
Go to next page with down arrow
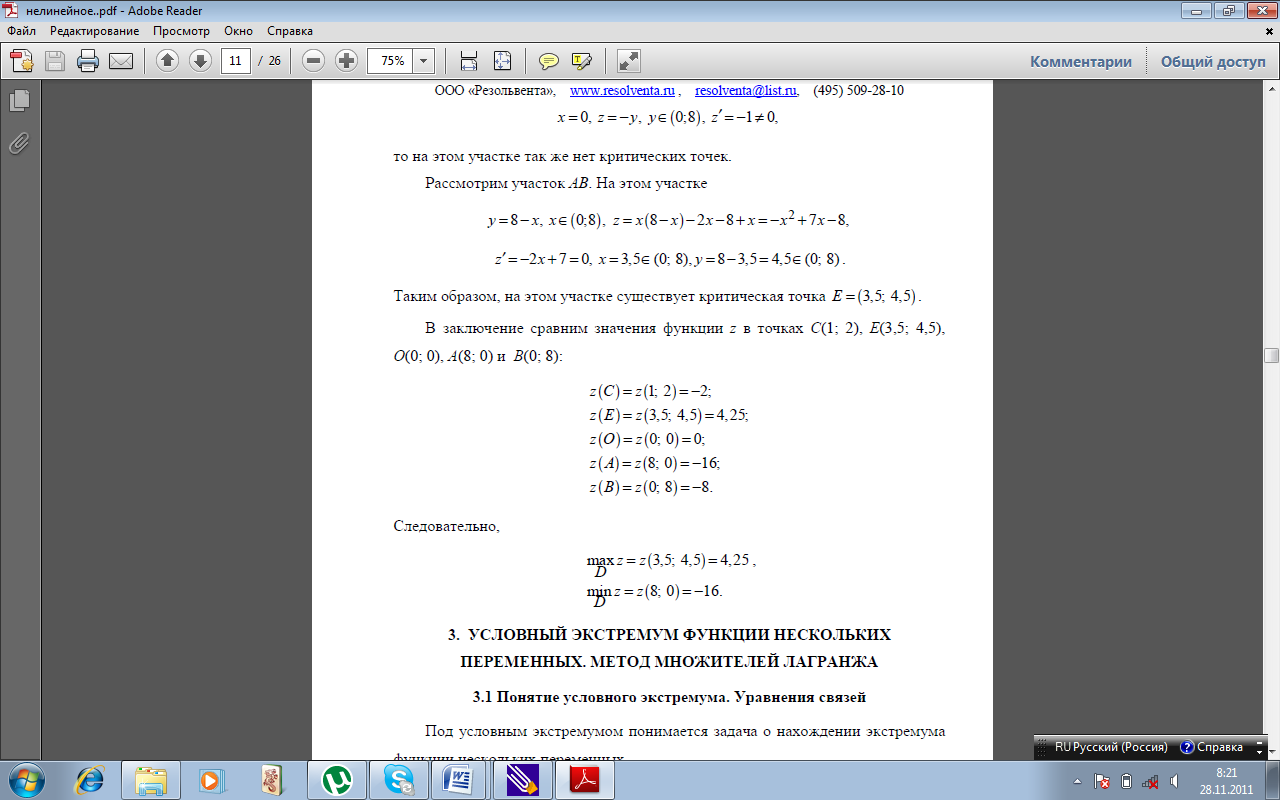click(x=200, y=61)
